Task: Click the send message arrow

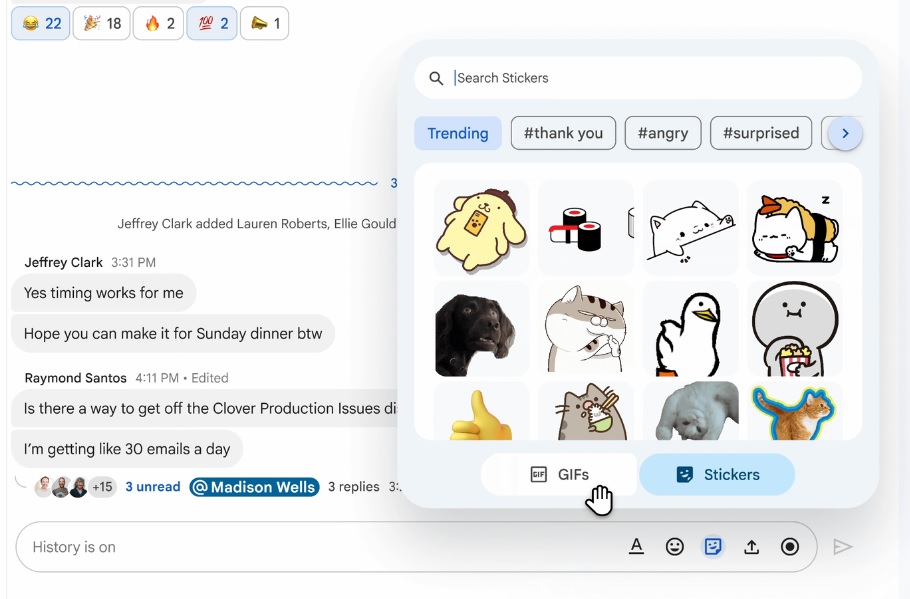Action: tap(843, 546)
